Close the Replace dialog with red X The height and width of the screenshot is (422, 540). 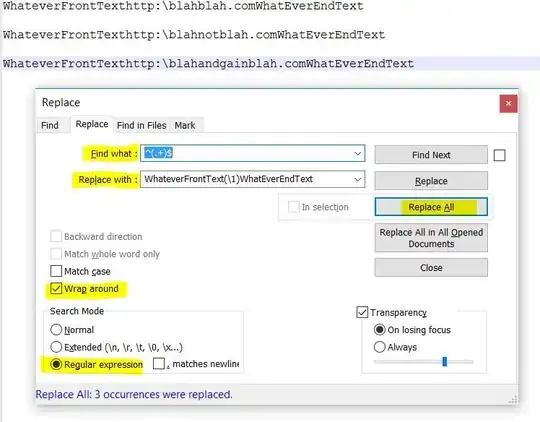(x=508, y=104)
